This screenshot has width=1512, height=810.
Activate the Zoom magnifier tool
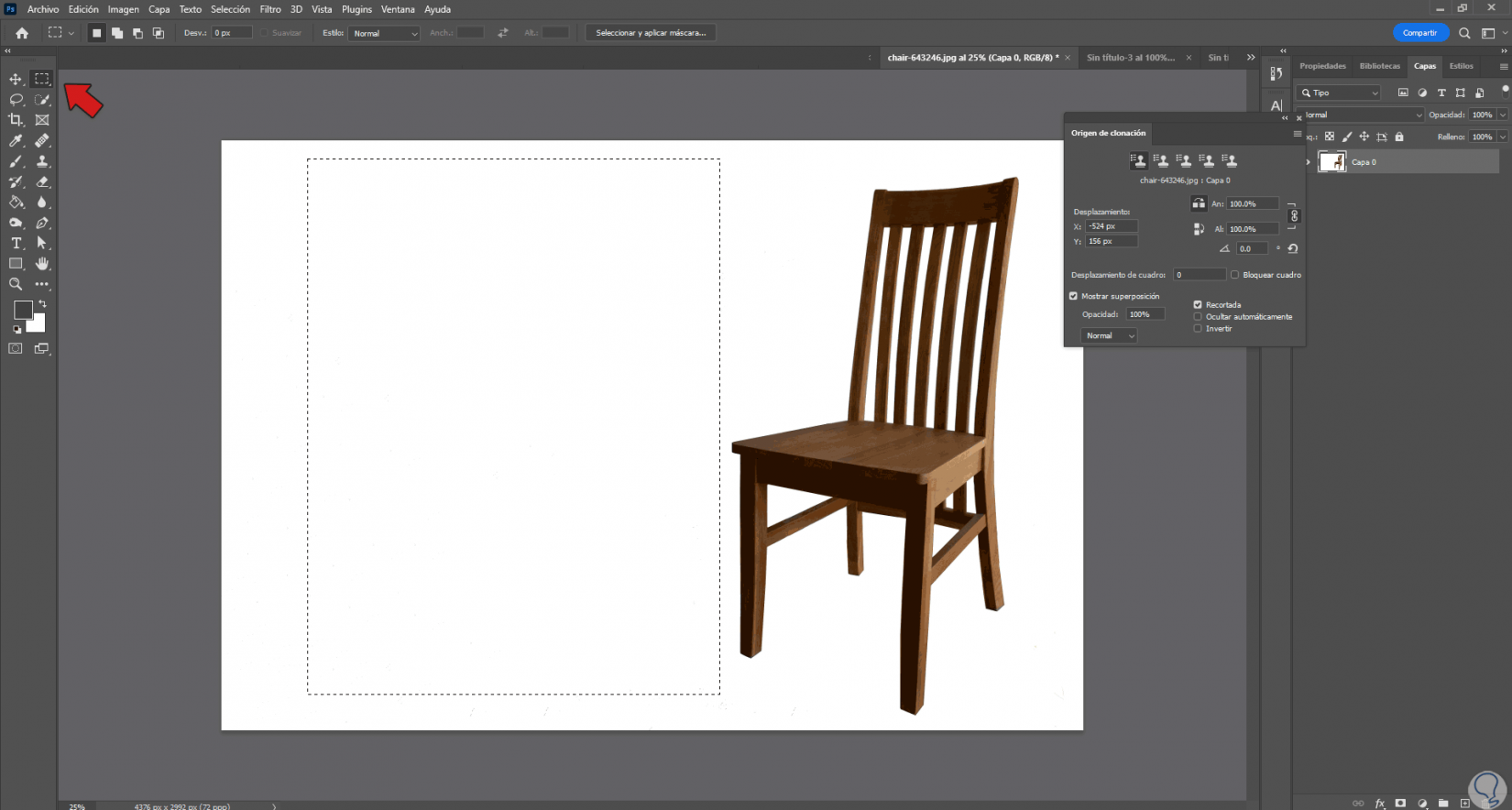tap(16, 284)
